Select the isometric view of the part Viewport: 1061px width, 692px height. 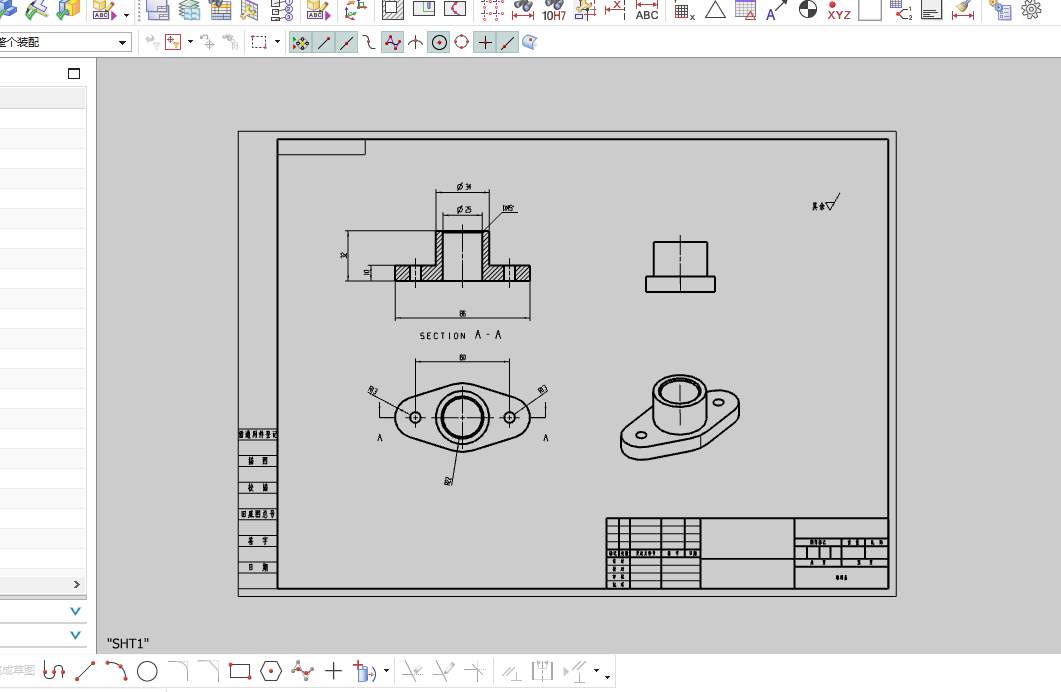pyautogui.click(x=680, y=418)
